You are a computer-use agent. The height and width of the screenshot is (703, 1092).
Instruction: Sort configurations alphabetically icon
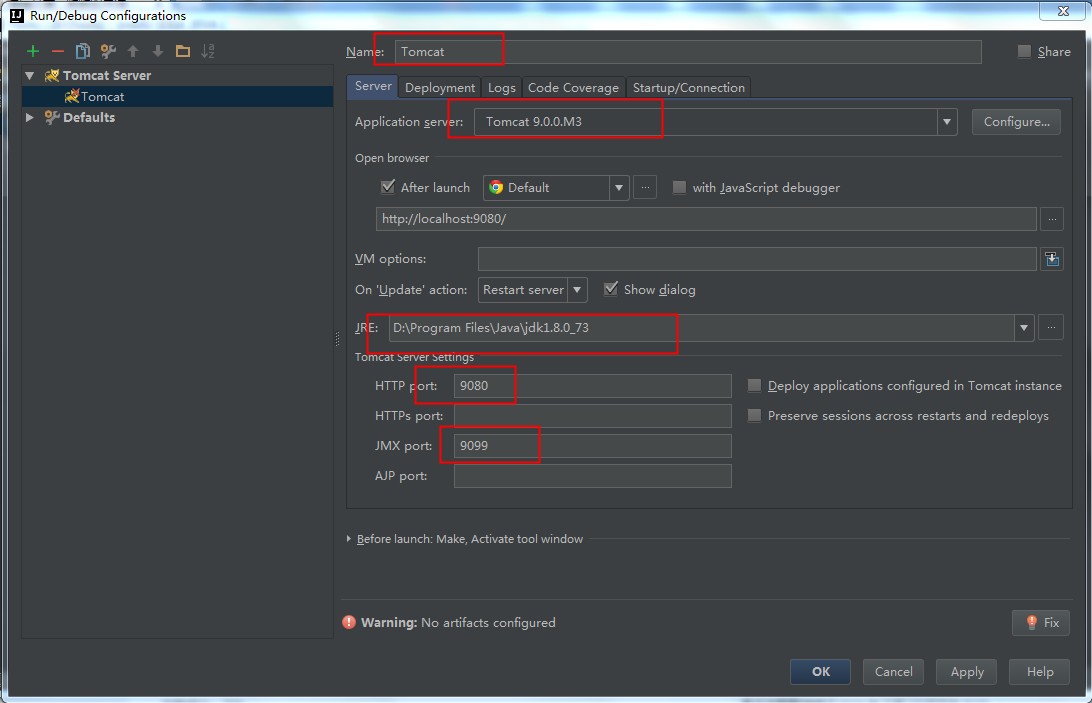pos(208,51)
